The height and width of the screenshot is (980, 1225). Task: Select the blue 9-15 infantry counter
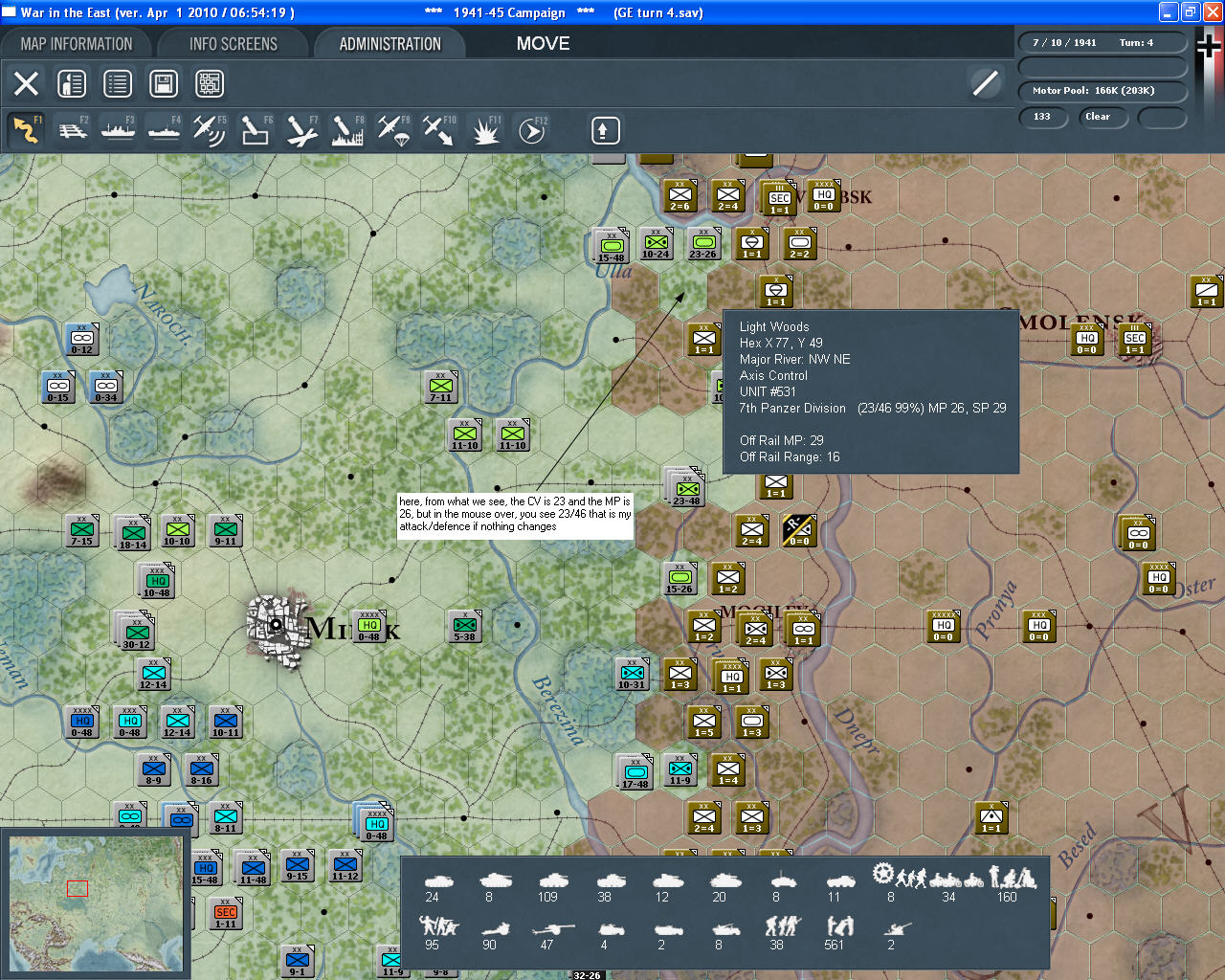[x=298, y=866]
